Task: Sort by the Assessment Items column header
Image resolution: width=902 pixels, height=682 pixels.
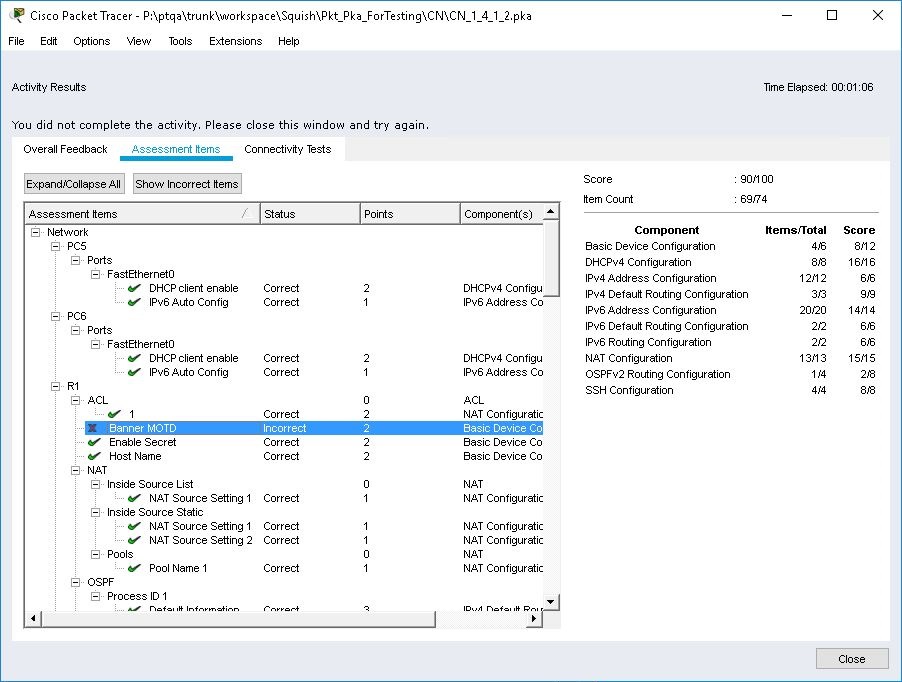Action: (142, 214)
